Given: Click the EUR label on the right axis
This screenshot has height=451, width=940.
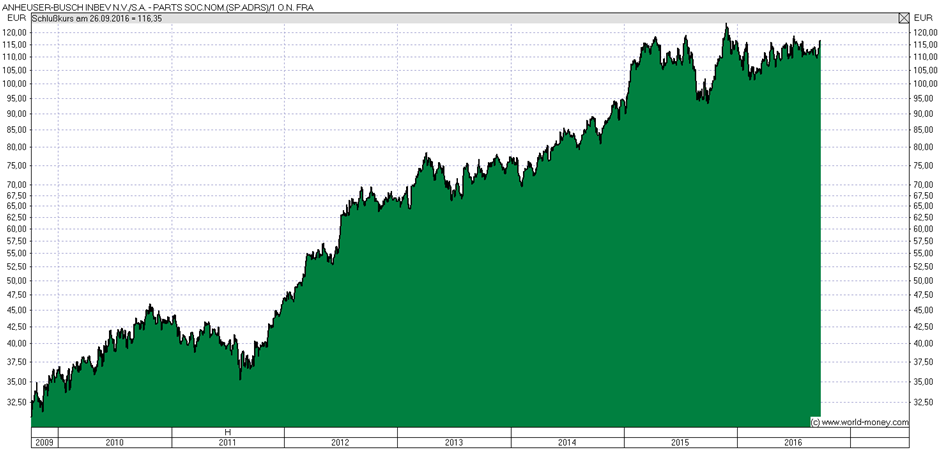Looking at the screenshot, I should coord(921,17).
